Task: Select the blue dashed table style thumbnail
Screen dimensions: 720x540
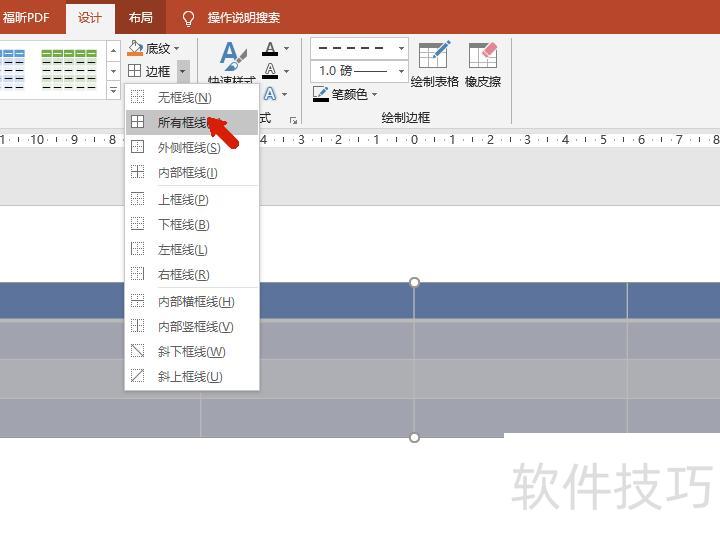Action: pyautogui.click(x=12, y=69)
